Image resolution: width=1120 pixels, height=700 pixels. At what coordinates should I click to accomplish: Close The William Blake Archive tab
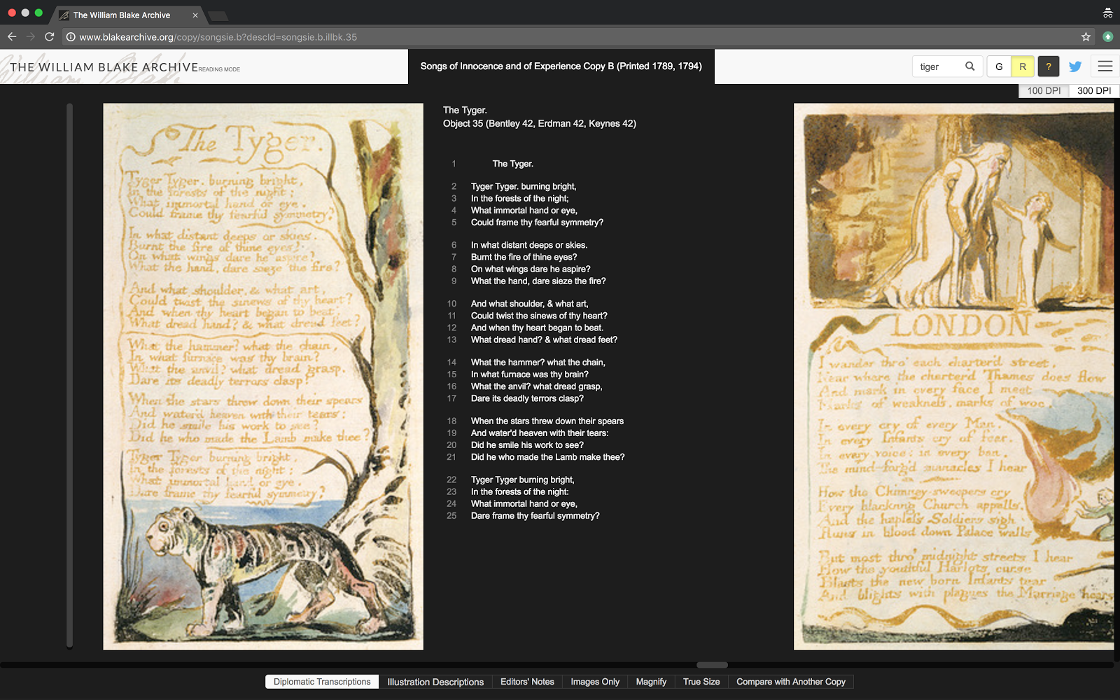point(195,15)
